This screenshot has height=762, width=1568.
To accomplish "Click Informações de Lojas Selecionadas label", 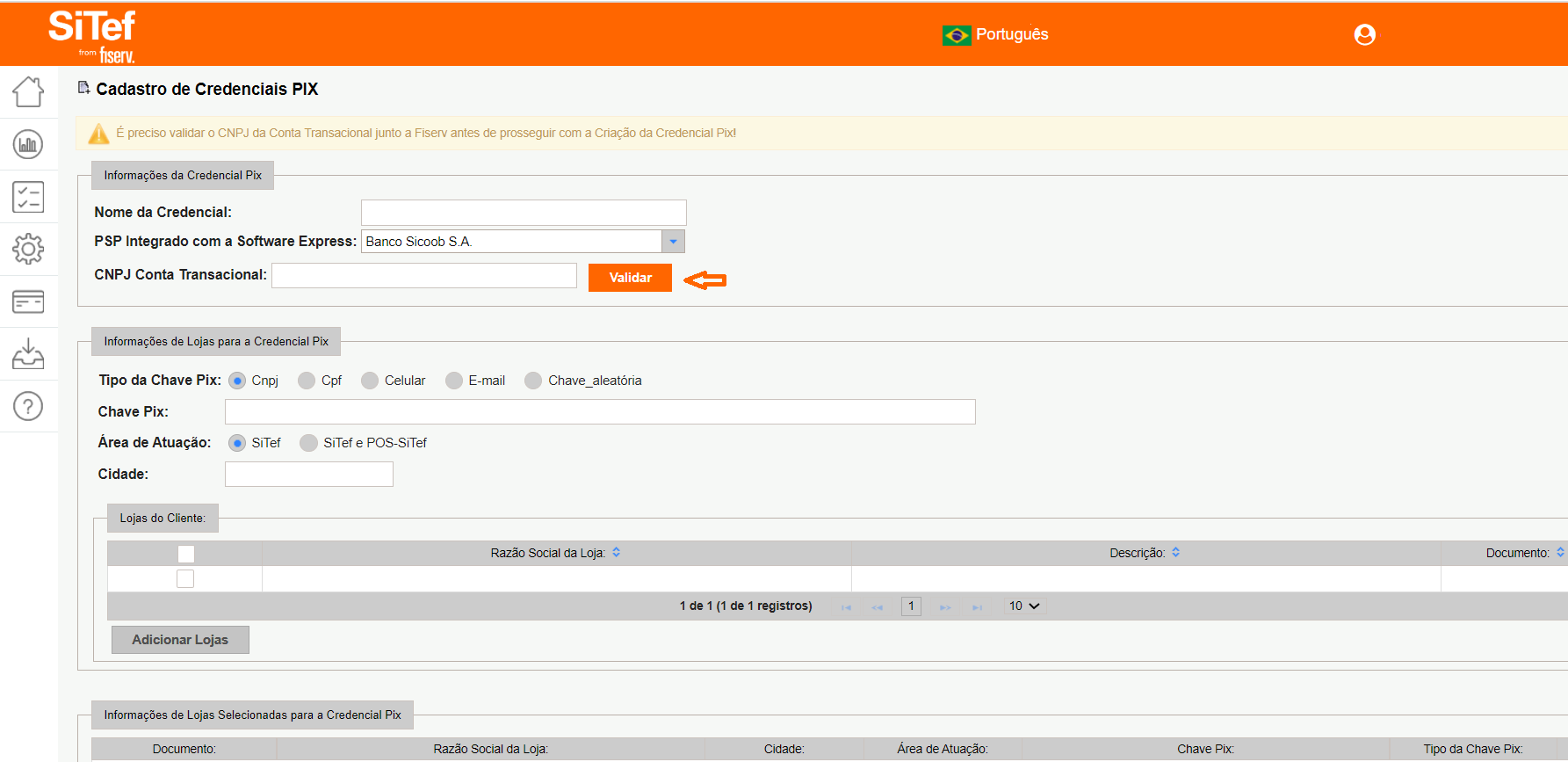I will tap(252, 715).
